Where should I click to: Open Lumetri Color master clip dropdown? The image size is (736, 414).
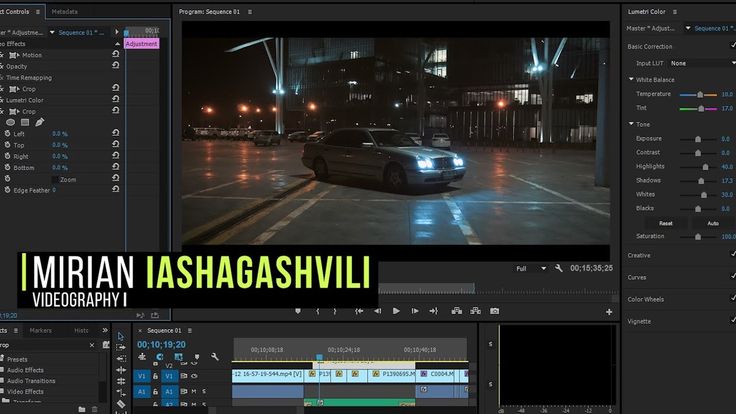coord(688,28)
